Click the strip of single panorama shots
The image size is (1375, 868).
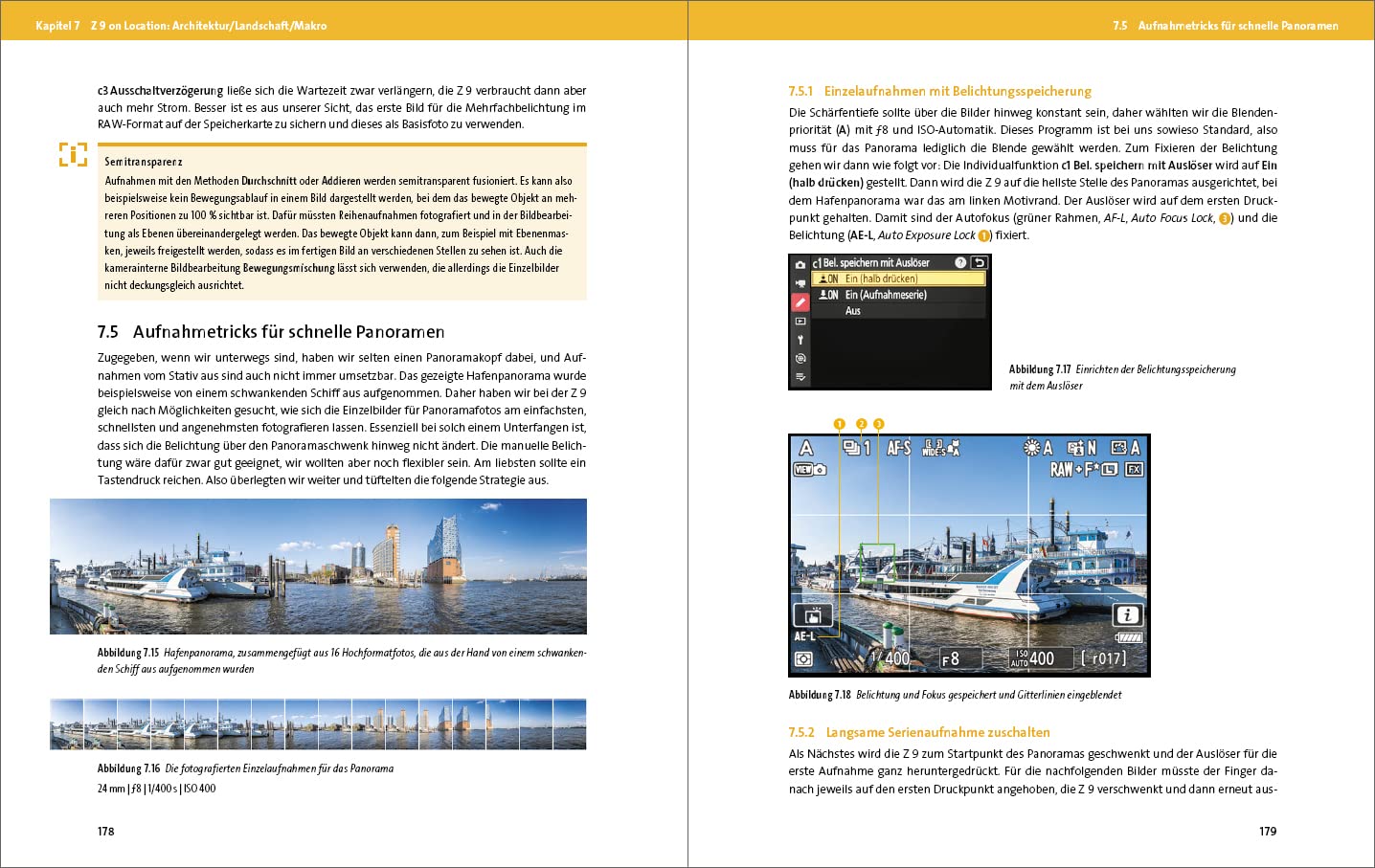318,724
